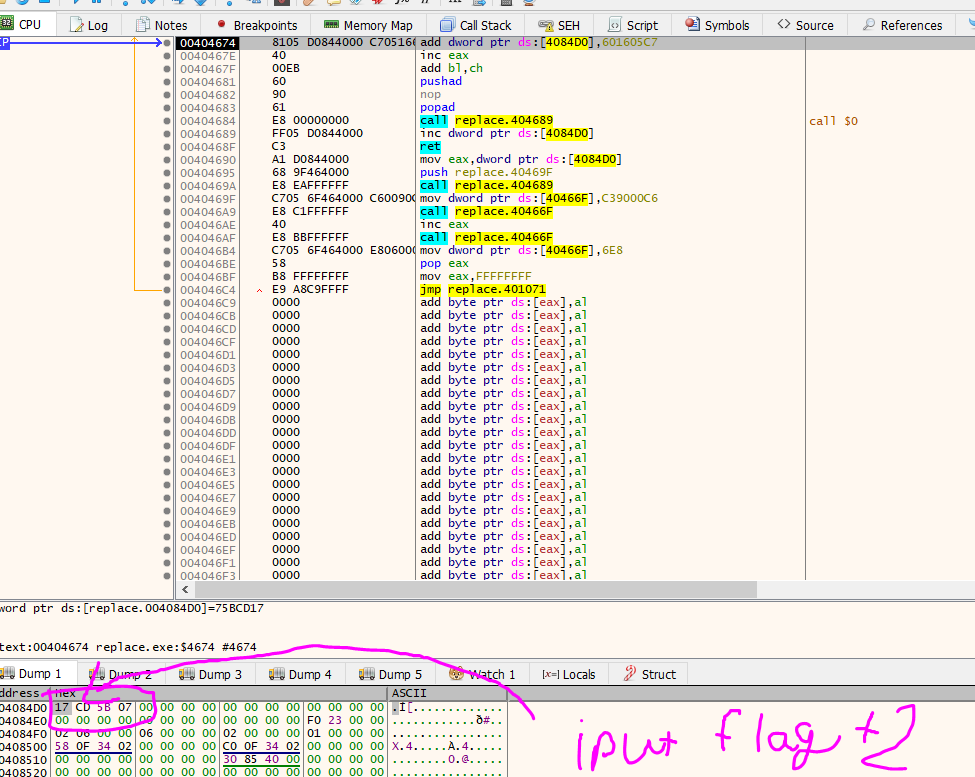975x777 pixels.
Task: Click the replace.exe:$4674 location line
Action: (128, 647)
